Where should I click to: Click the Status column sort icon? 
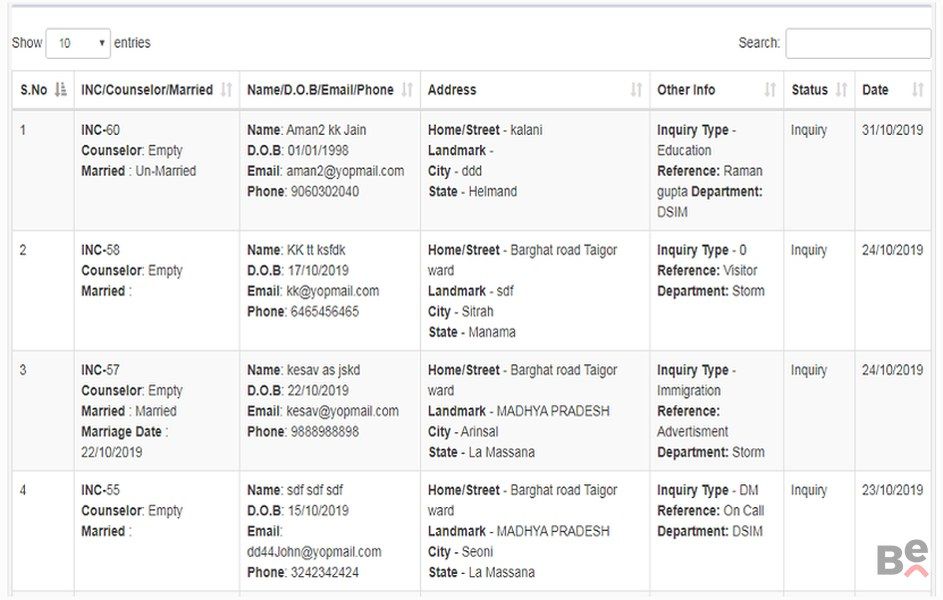[x=841, y=90]
